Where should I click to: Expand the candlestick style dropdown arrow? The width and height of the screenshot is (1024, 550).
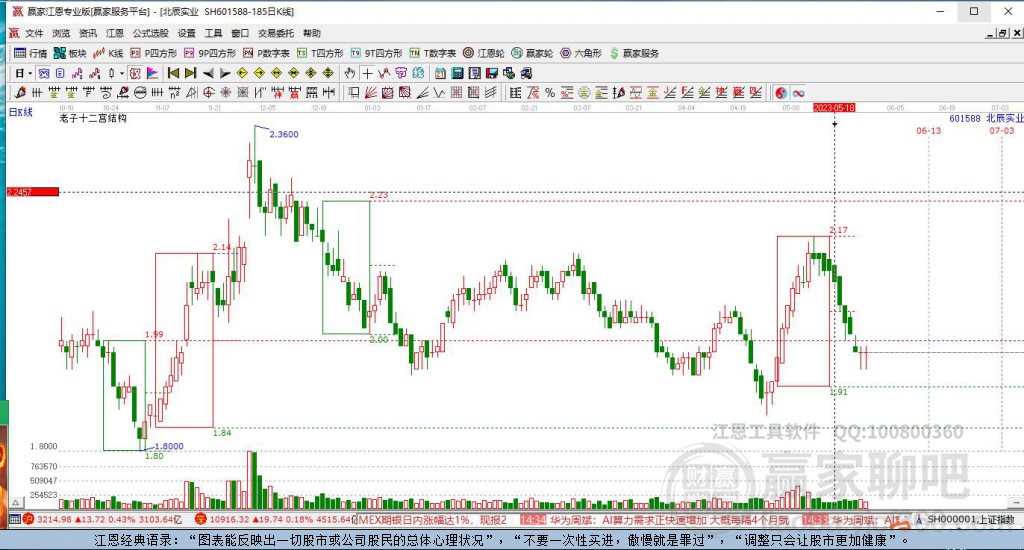click(121, 73)
